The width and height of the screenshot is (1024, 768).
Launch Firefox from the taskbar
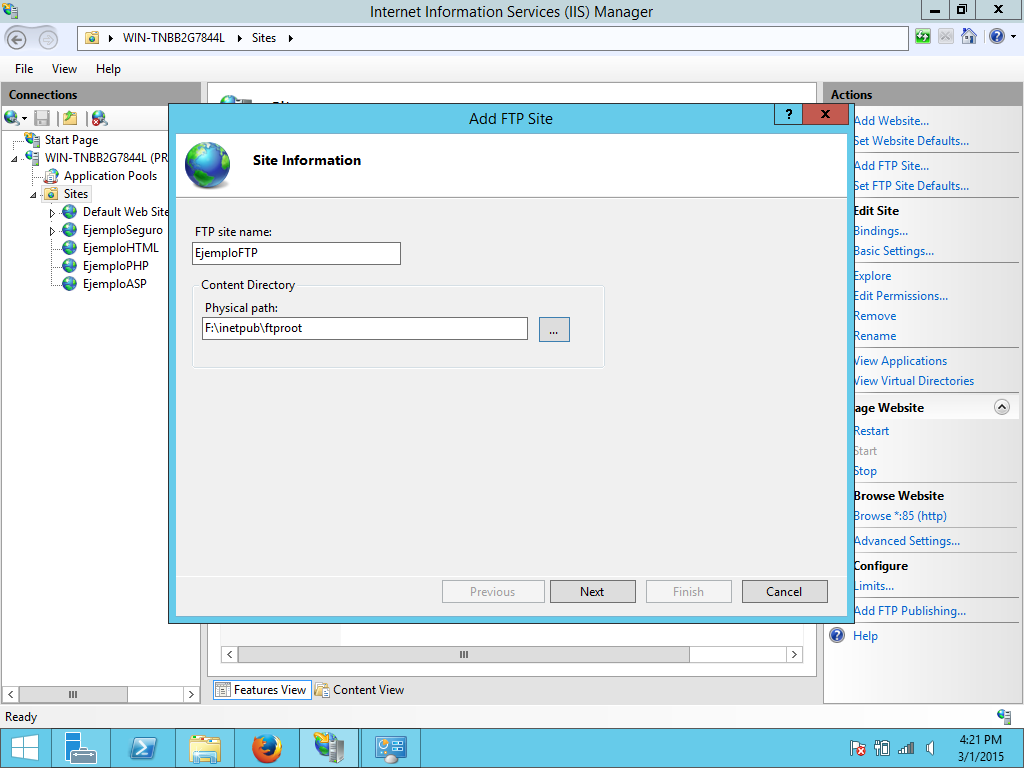click(x=266, y=747)
